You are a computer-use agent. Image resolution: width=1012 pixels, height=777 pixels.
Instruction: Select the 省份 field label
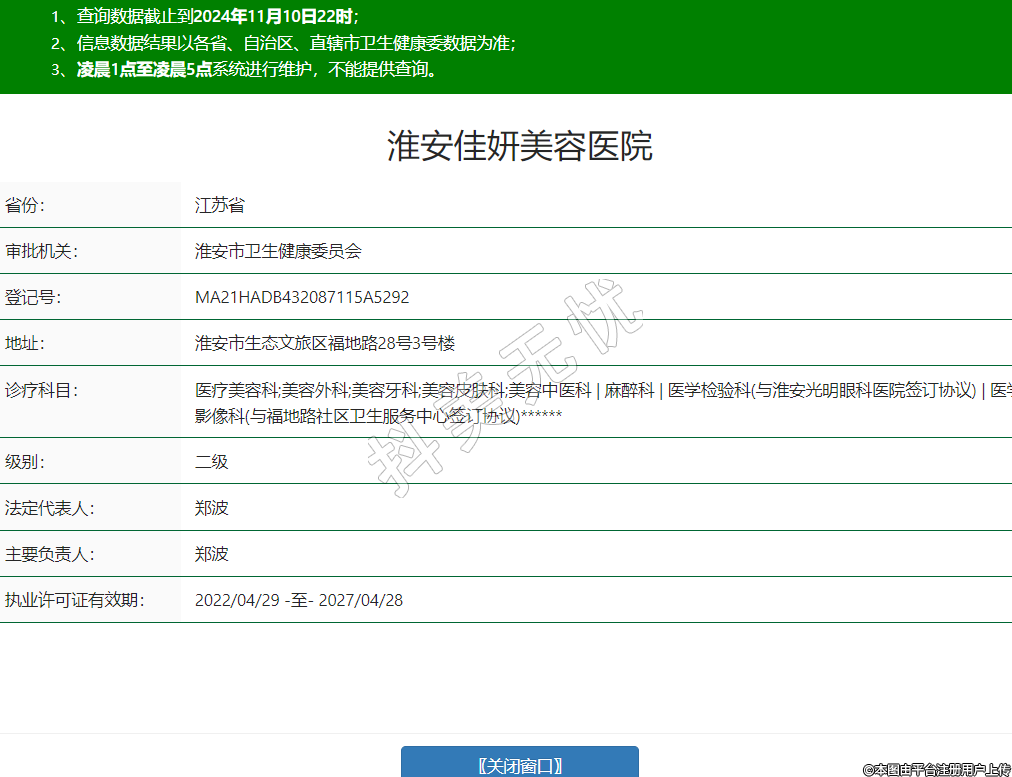26,206
